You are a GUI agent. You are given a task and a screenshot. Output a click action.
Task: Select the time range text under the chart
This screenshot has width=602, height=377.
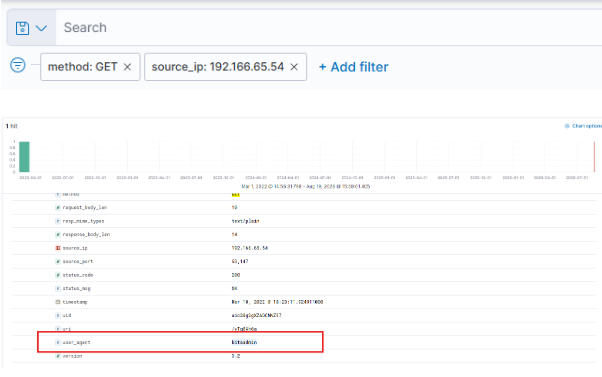pos(306,187)
